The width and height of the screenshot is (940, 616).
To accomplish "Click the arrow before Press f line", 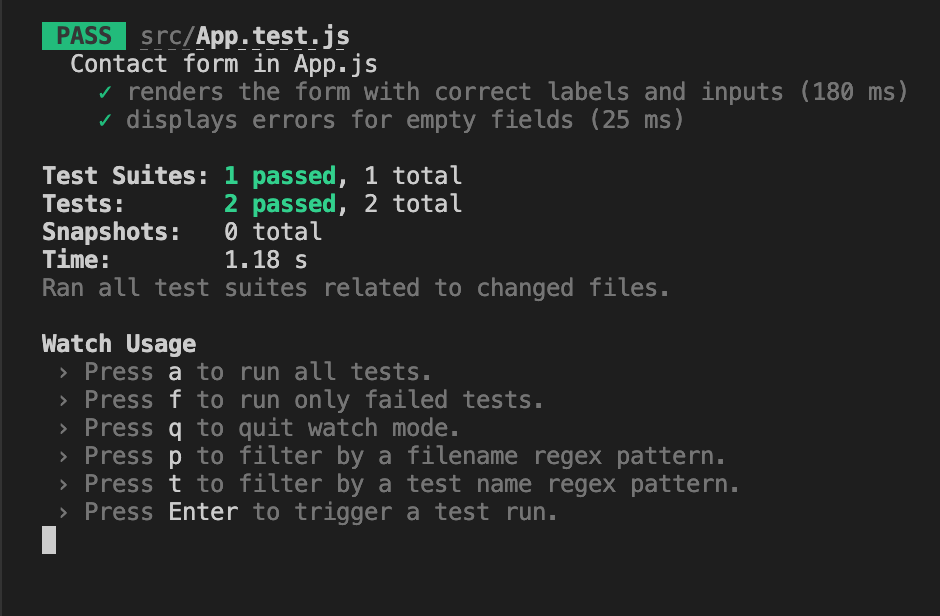I will (x=64, y=400).
